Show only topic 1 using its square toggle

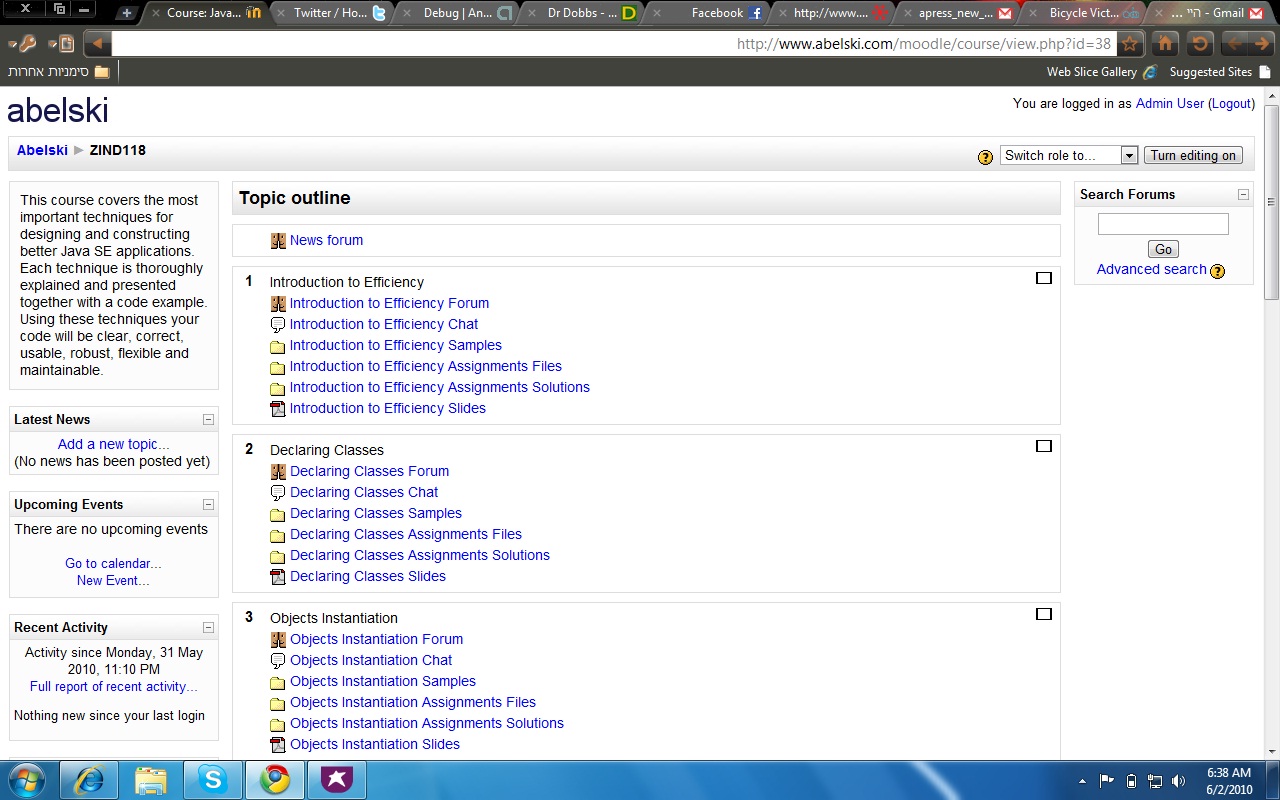coord(1044,278)
